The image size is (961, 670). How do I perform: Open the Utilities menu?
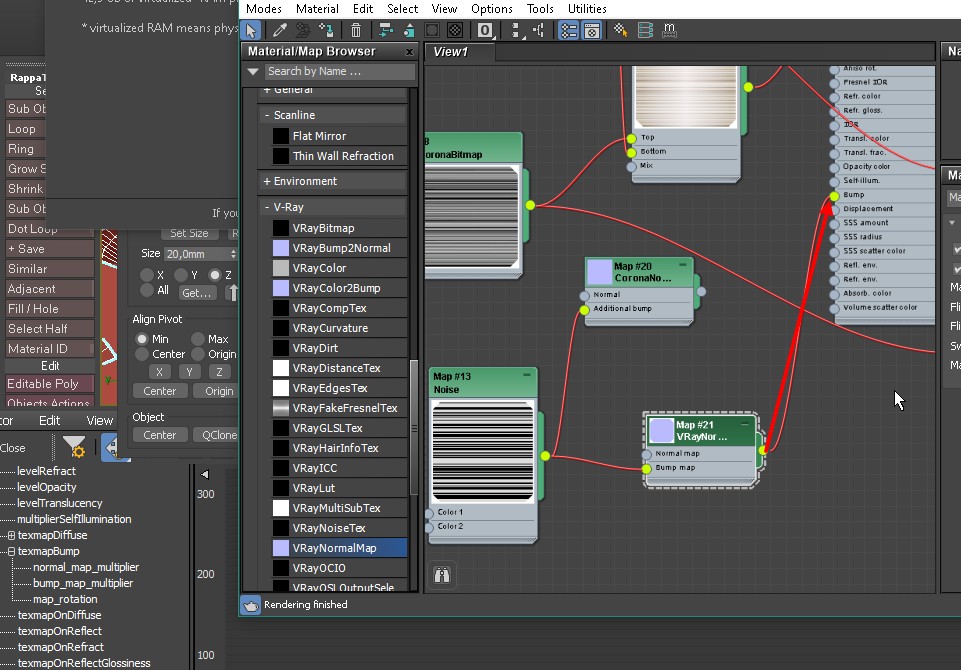[x=587, y=9]
